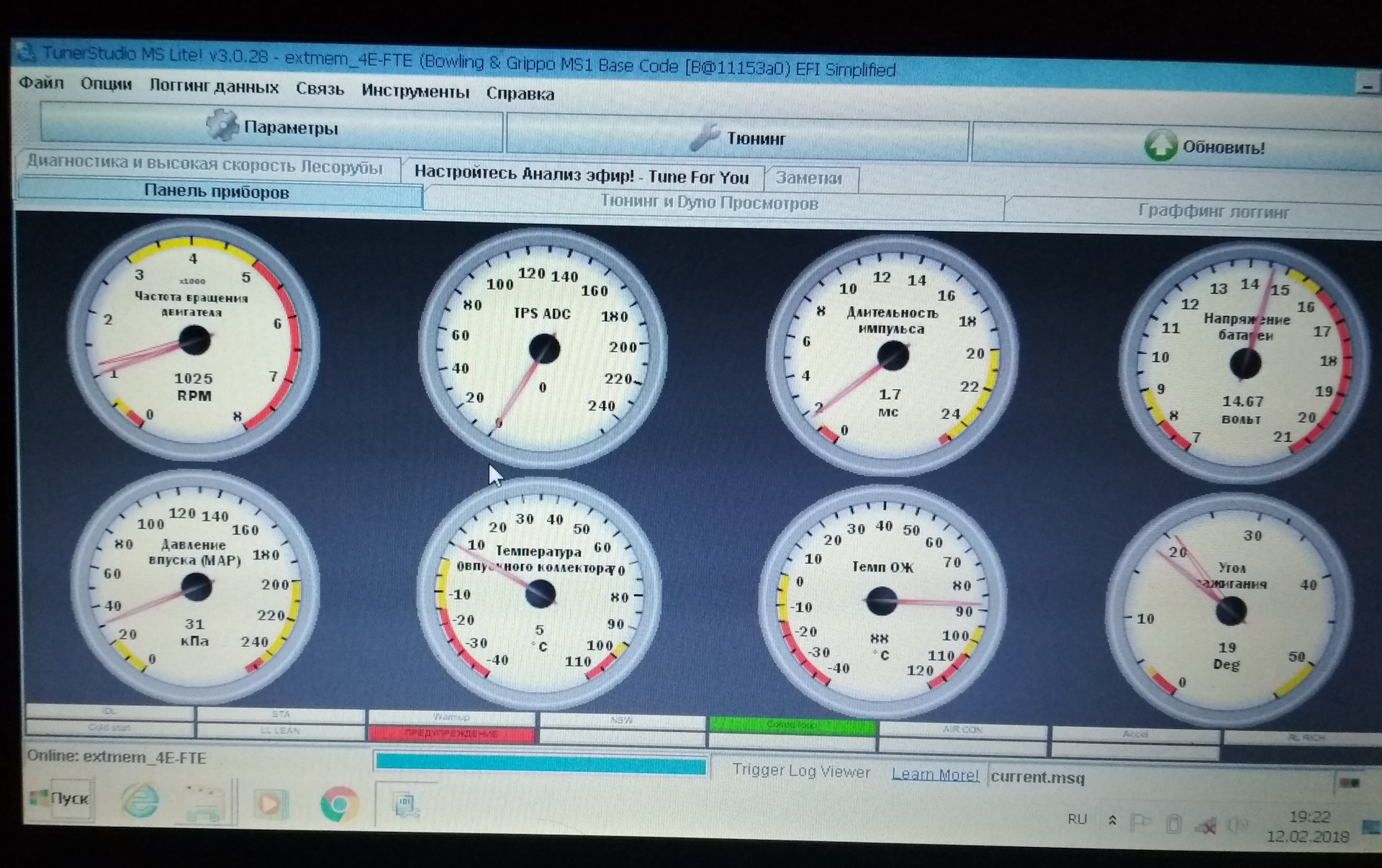Open the file explorer taskbar icon
Image resolution: width=1382 pixels, height=868 pixels.
[x=204, y=804]
